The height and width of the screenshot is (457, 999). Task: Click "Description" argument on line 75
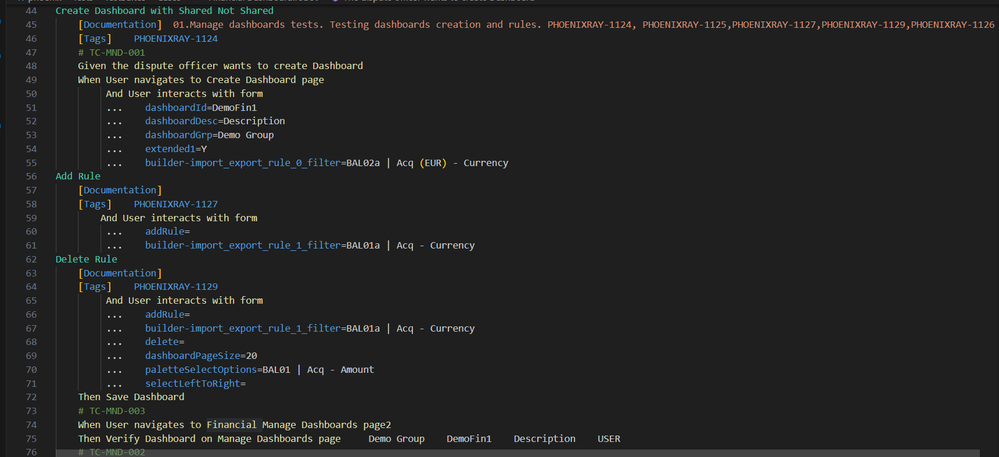545,439
